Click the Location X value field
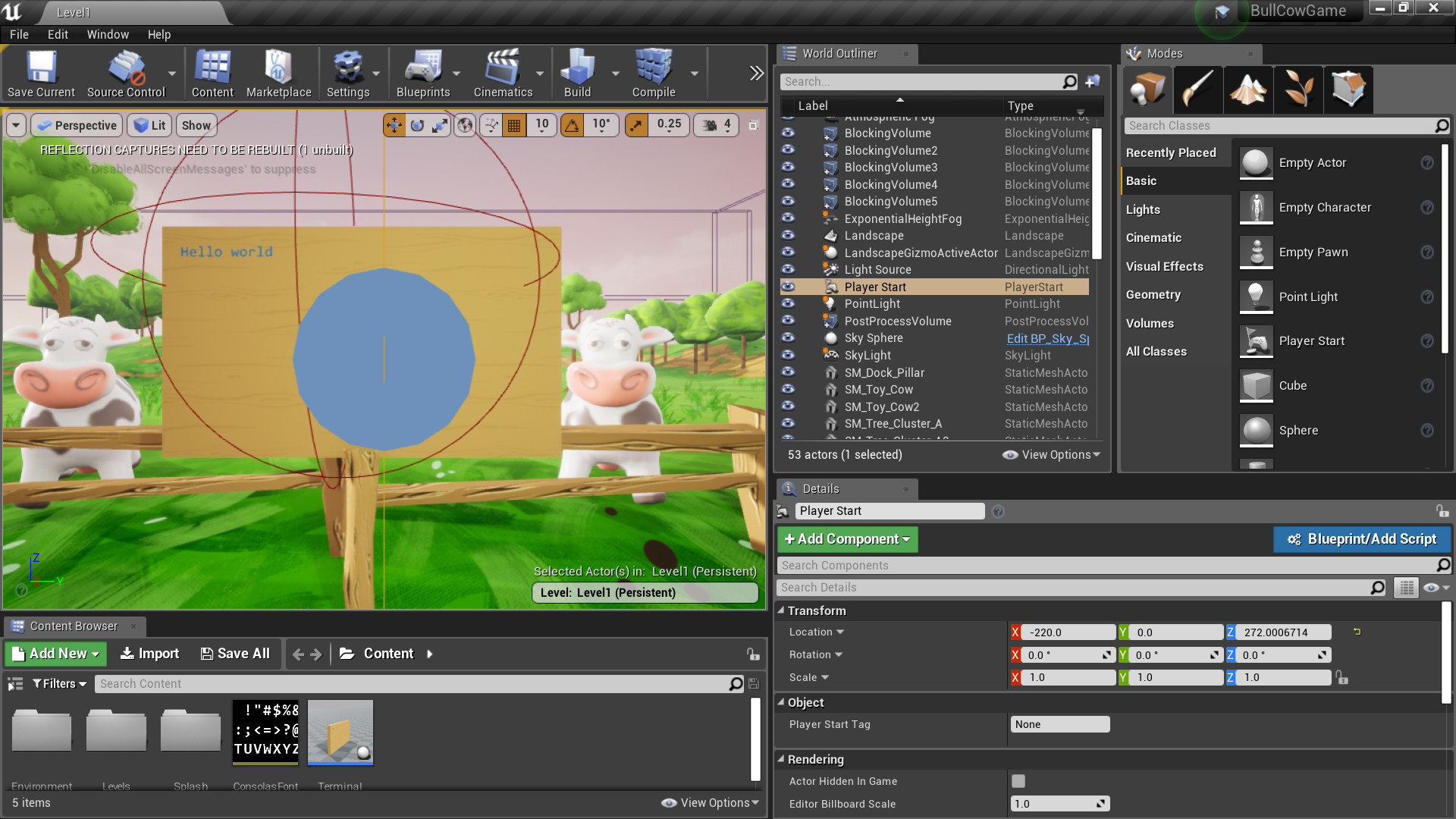This screenshot has height=819, width=1456. 1067,632
